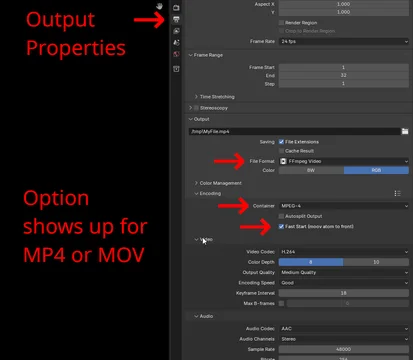Open the Scene properties tab icon
Image resolution: width=413 pixels, height=360 pixels.
pos(176,42)
